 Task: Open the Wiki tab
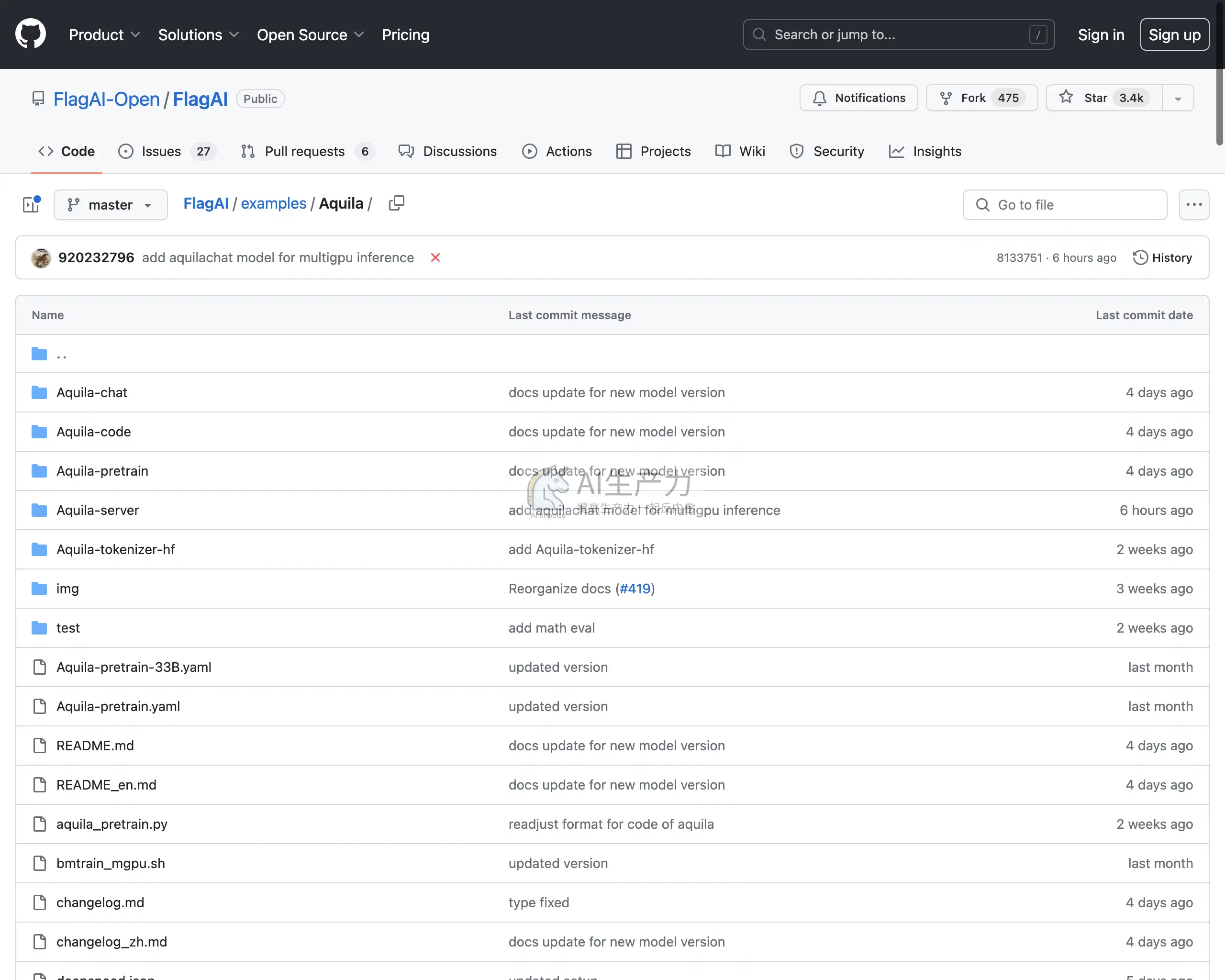click(740, 151)
